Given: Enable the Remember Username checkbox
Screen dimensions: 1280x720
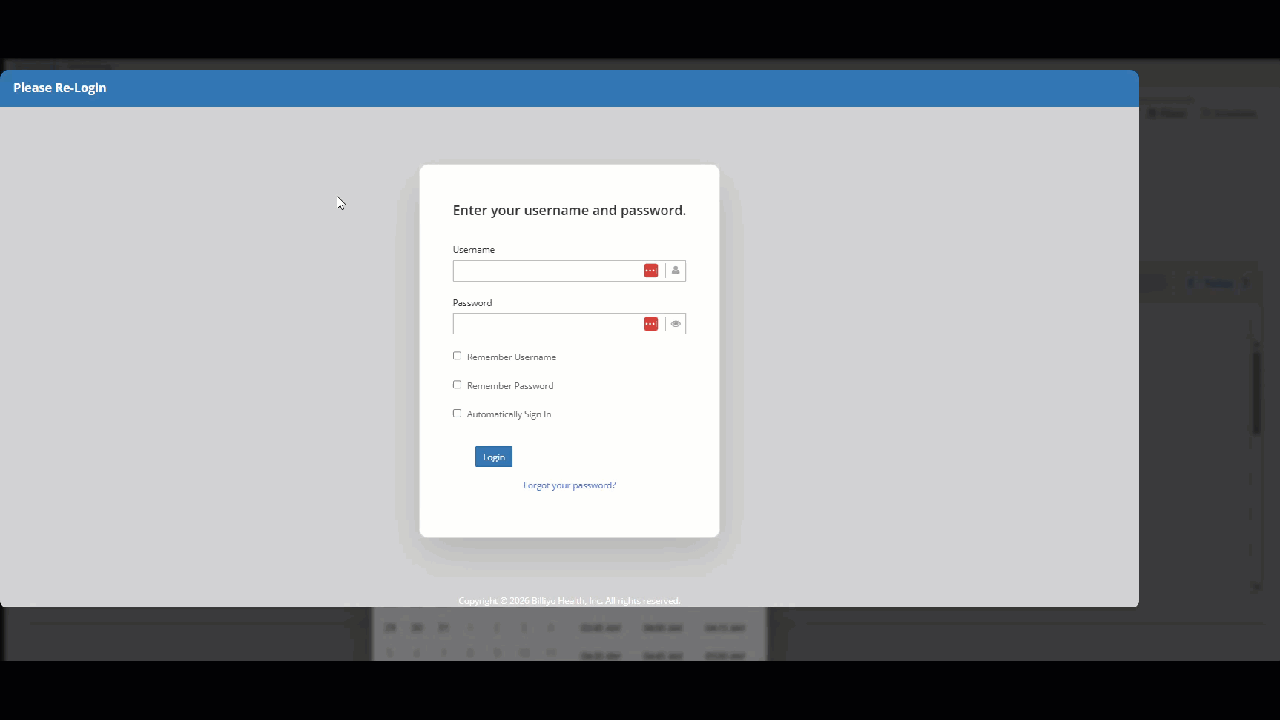Looking at the screenshot, I should coord(457,356).
